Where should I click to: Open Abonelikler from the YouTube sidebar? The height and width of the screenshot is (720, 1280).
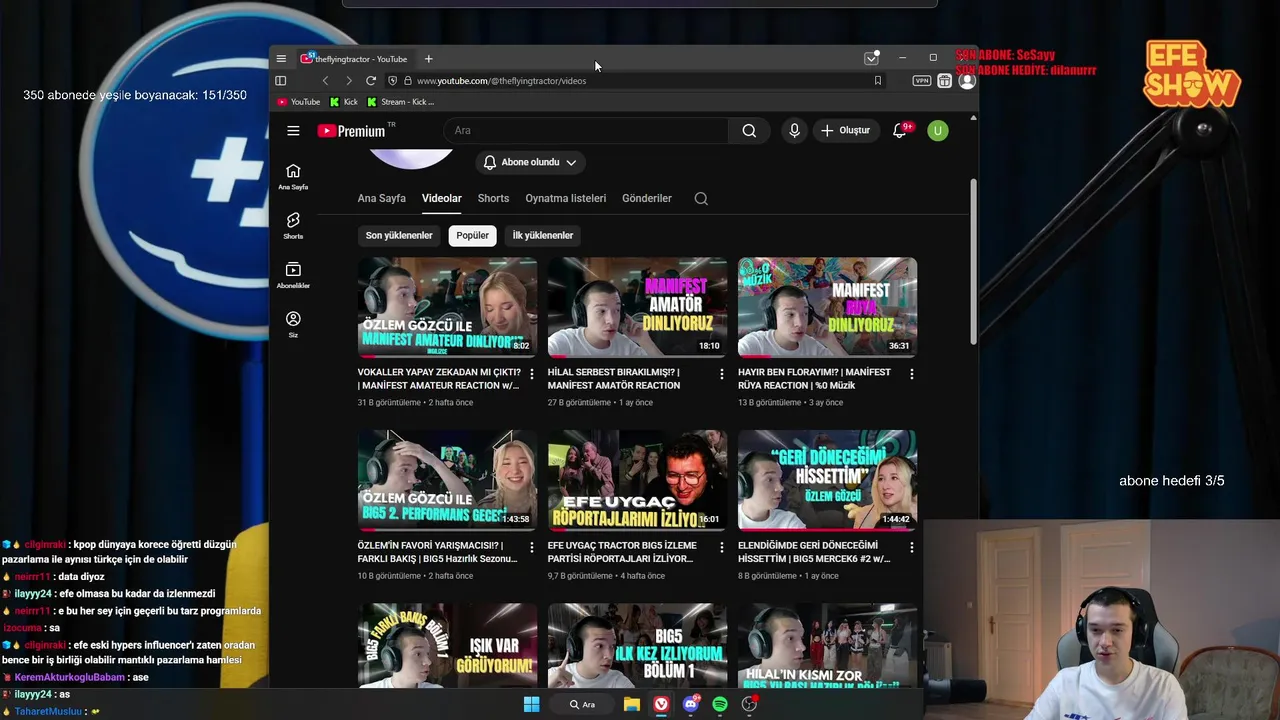pos(293,275)
